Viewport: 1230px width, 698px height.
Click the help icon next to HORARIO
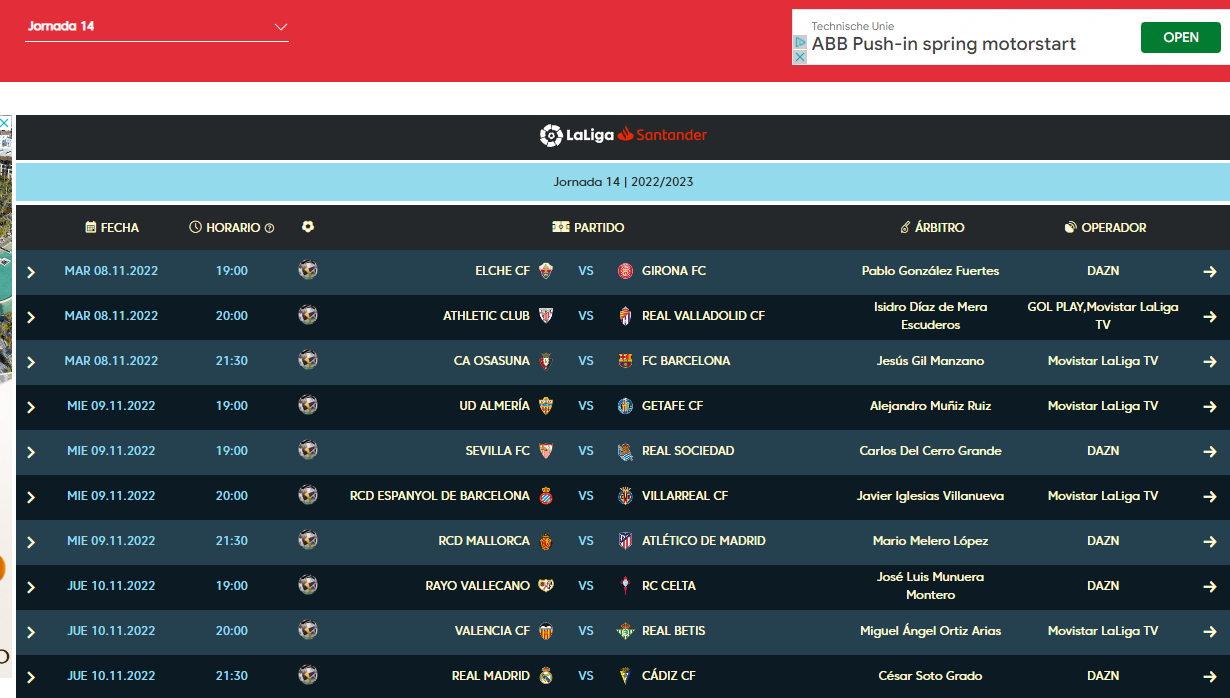[x=269, y=228]
